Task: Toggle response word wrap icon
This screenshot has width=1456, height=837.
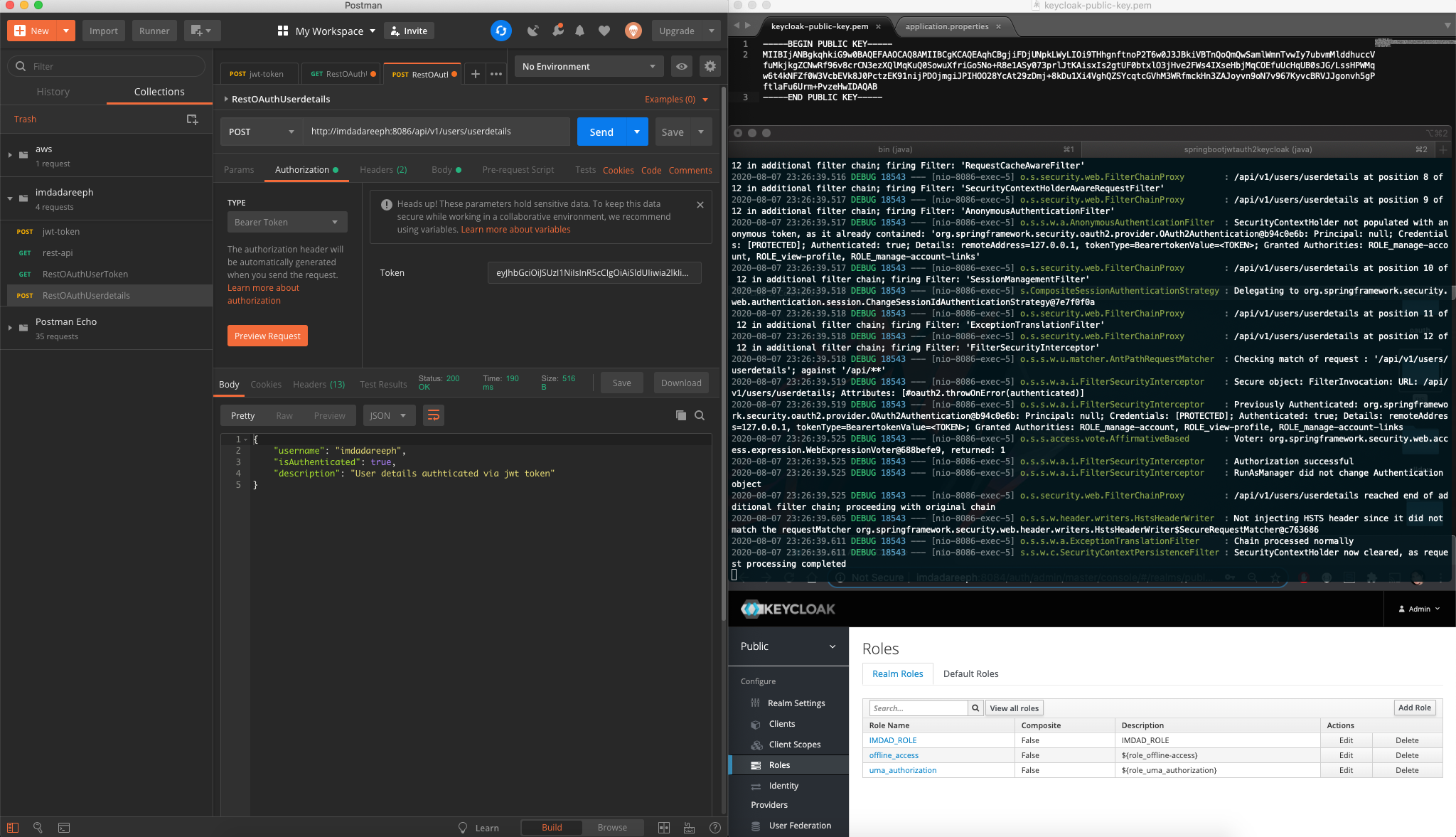Action: point(433,415)
